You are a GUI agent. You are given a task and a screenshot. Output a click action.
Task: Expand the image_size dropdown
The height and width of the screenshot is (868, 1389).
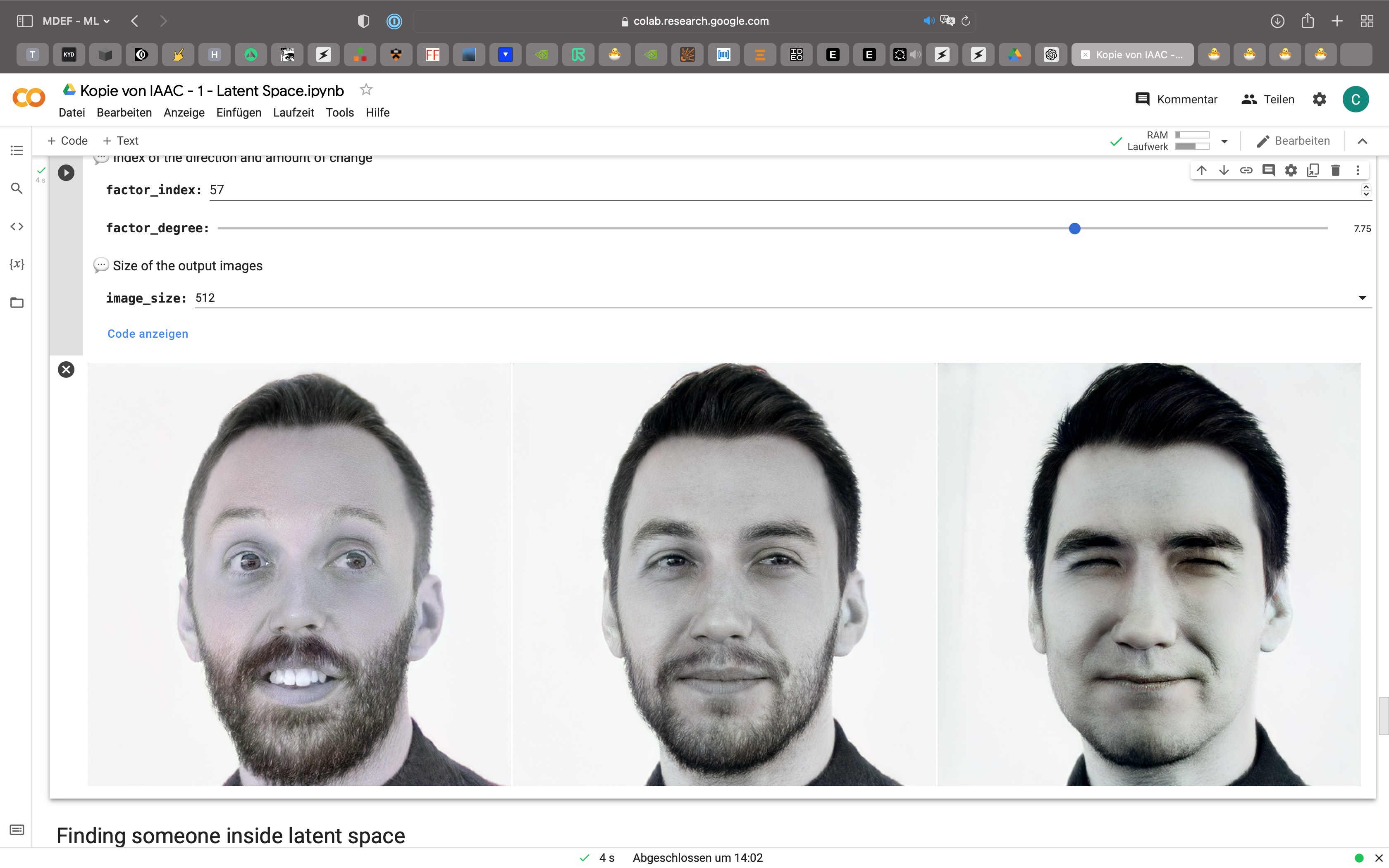(1362, 298)
